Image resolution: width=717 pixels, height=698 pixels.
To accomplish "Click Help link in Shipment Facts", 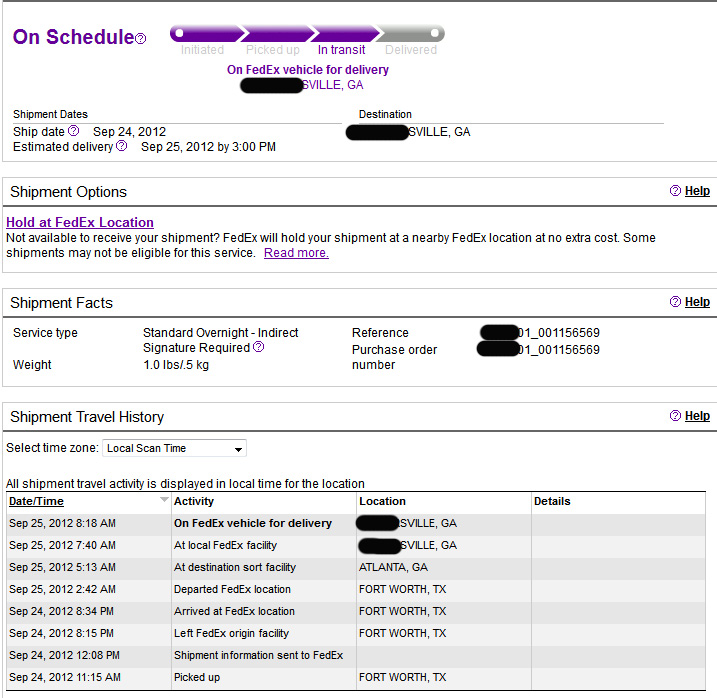I will 697,302.
